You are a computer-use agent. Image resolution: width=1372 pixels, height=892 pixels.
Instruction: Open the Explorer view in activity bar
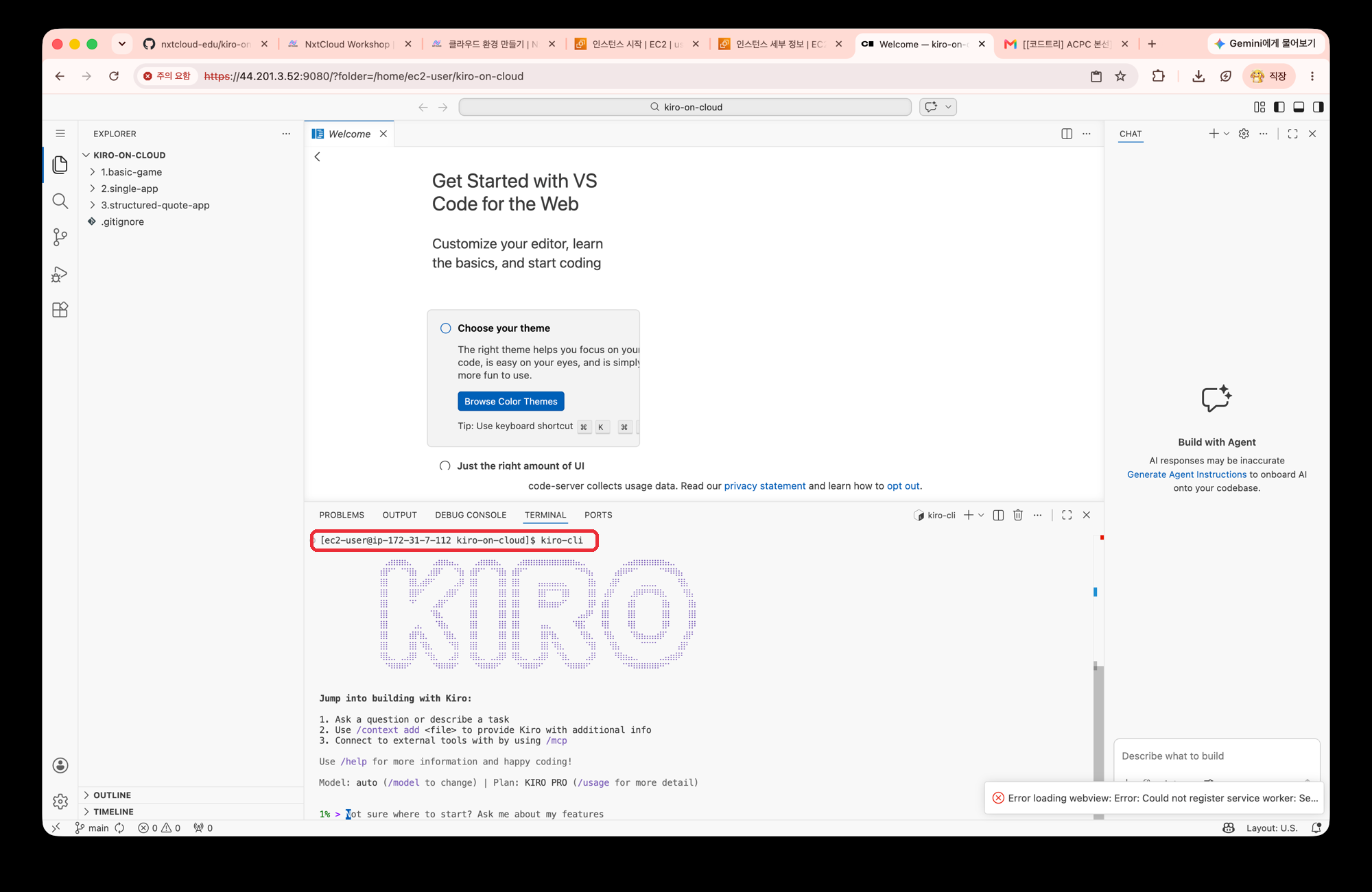tap(60, 165)
